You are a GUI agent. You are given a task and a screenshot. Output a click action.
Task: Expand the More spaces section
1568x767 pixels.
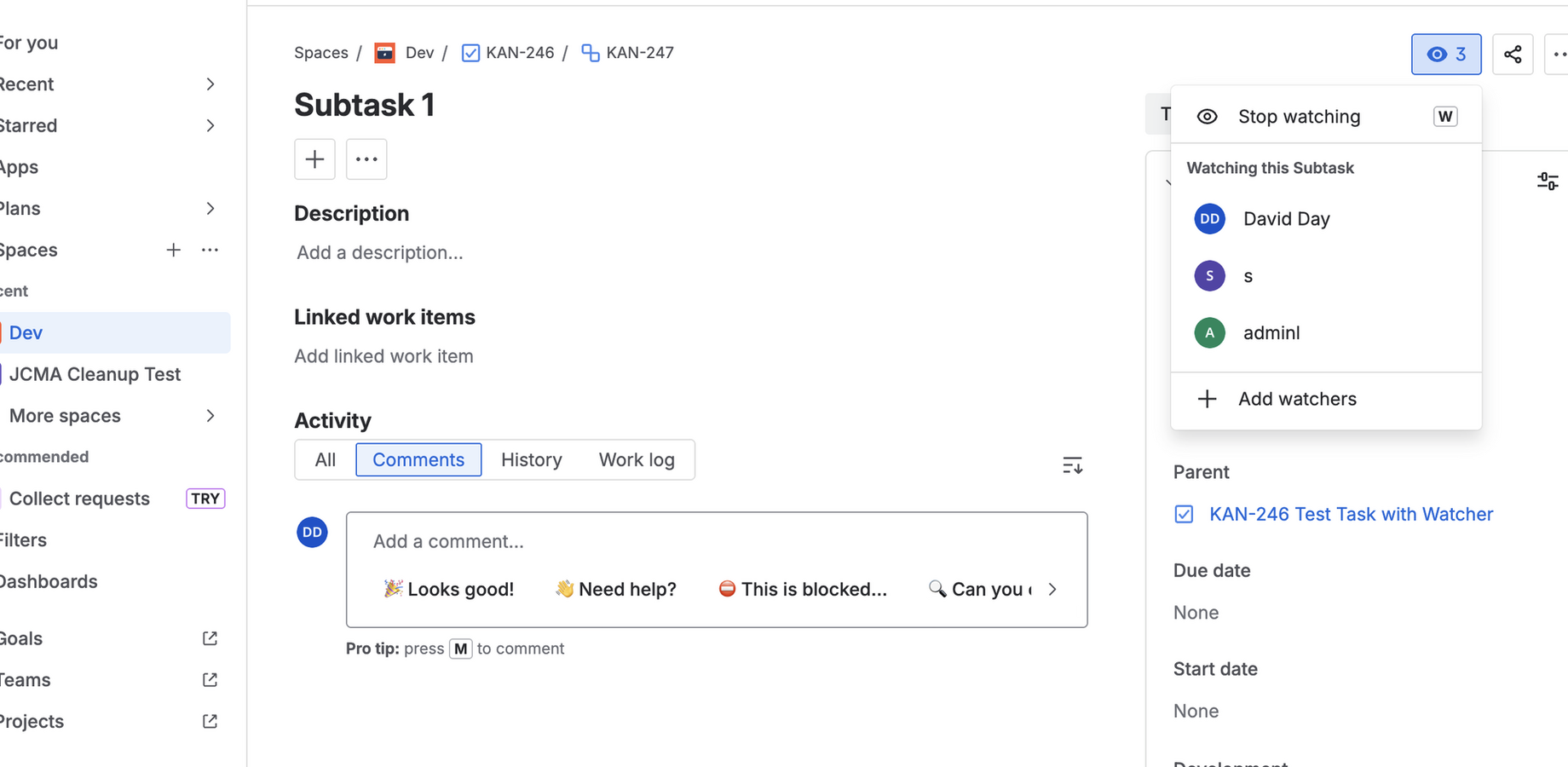(x=210, y=416)
